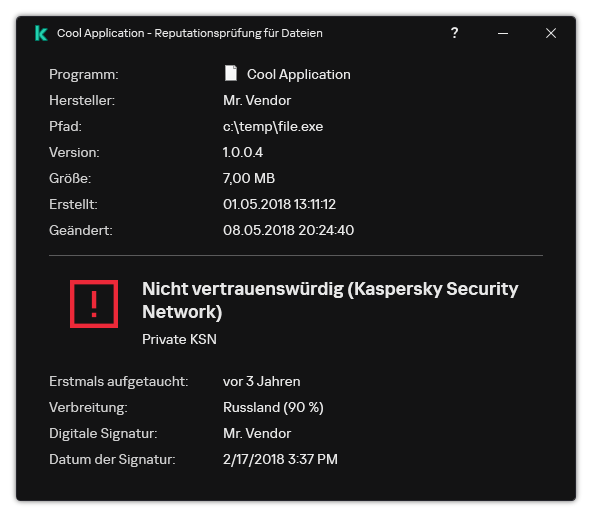This screenshot has width=592, height=517.
Task: Click the file icon next to Cool Application
Action: (231, 73)
